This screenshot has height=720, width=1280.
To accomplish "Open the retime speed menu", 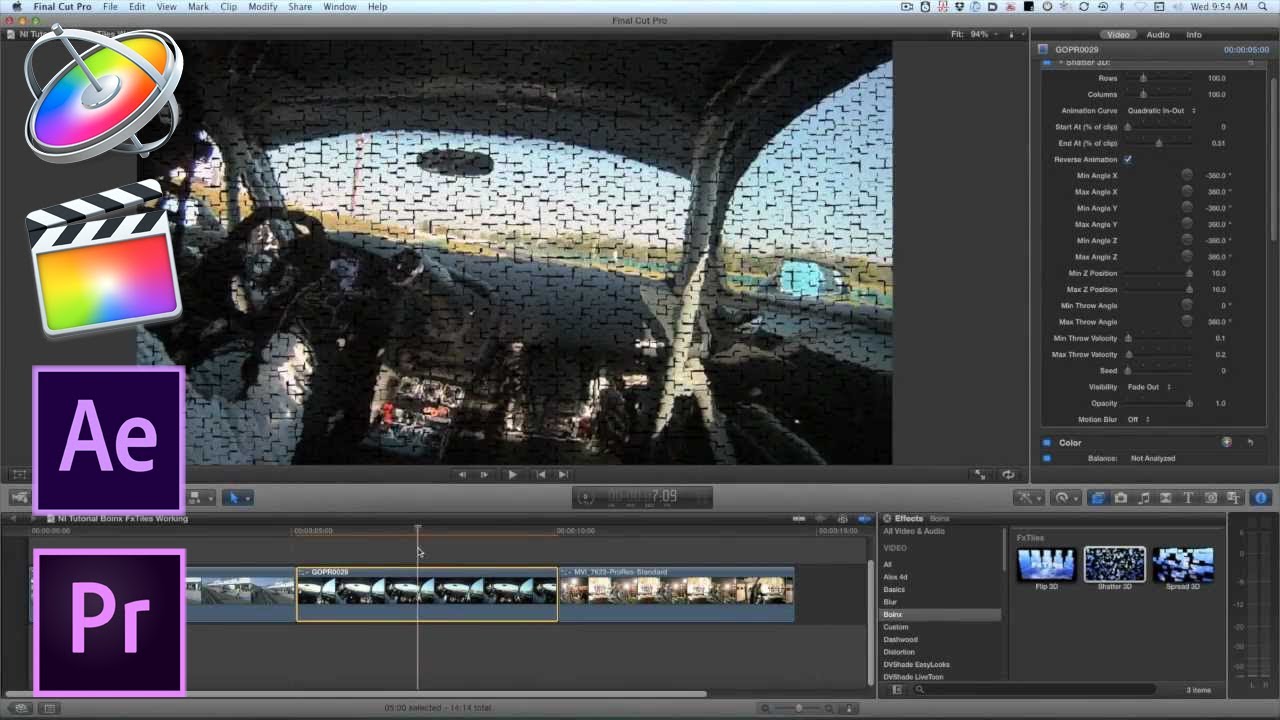I will 1065,497.
